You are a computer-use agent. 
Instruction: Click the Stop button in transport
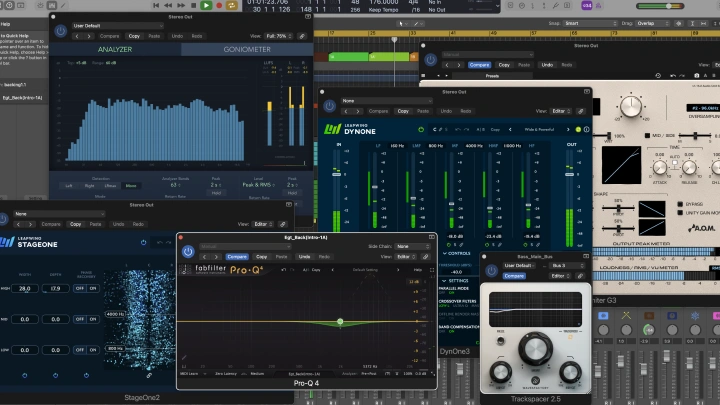pyautogui.click(x=193, y=5)
